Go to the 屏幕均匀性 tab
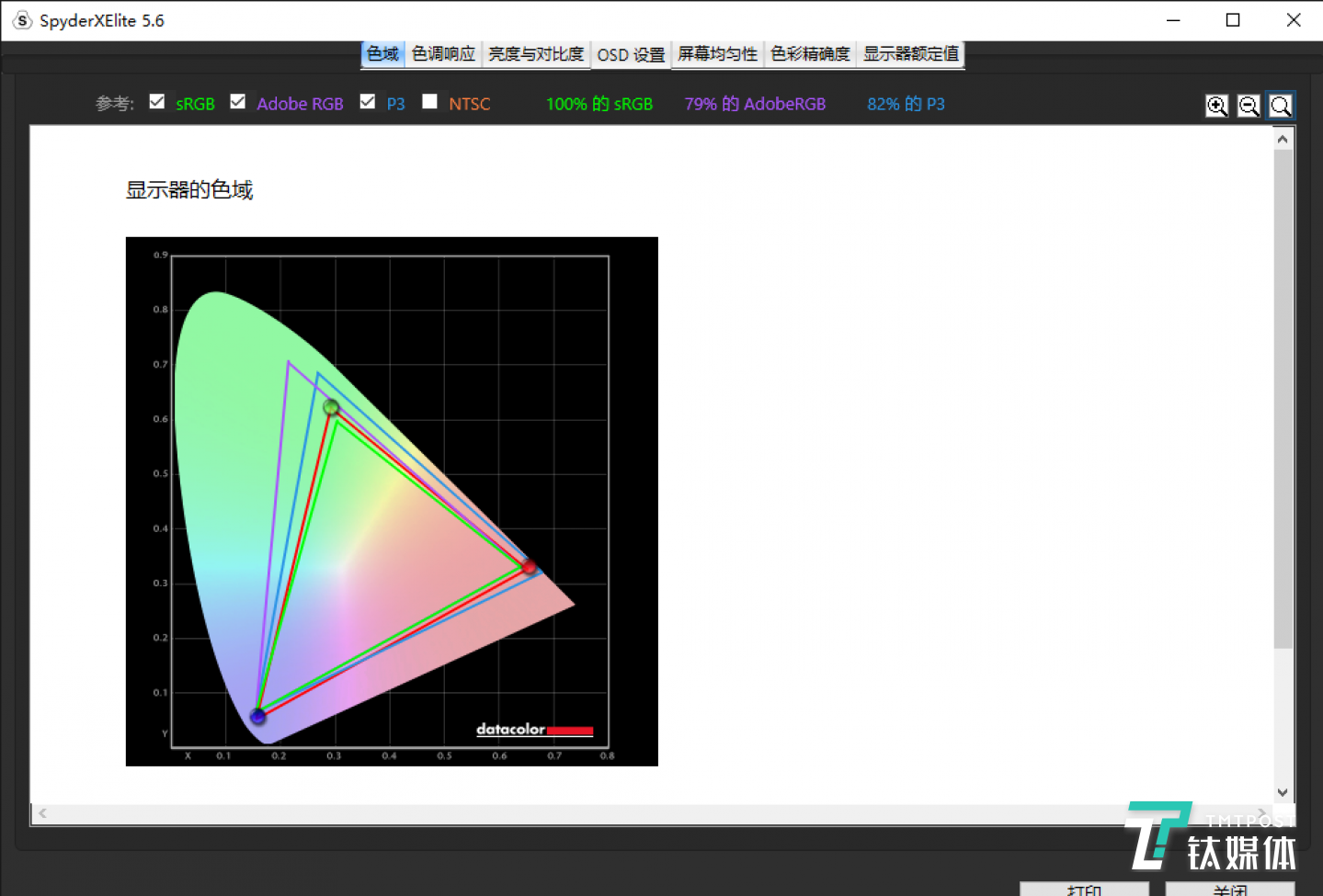Viewport: 1323px width, 896px height. point(717,54)
